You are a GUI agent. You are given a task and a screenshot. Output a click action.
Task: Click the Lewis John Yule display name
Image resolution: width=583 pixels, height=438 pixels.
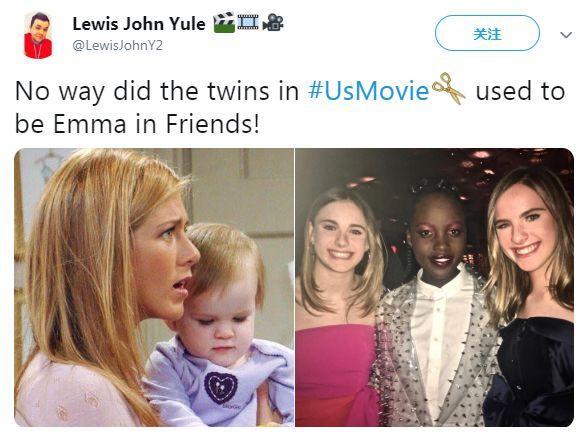(x=139, y=24)
